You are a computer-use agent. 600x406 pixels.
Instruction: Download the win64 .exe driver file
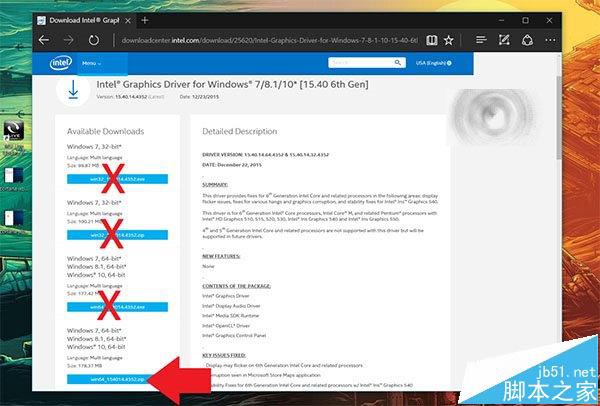117,307
